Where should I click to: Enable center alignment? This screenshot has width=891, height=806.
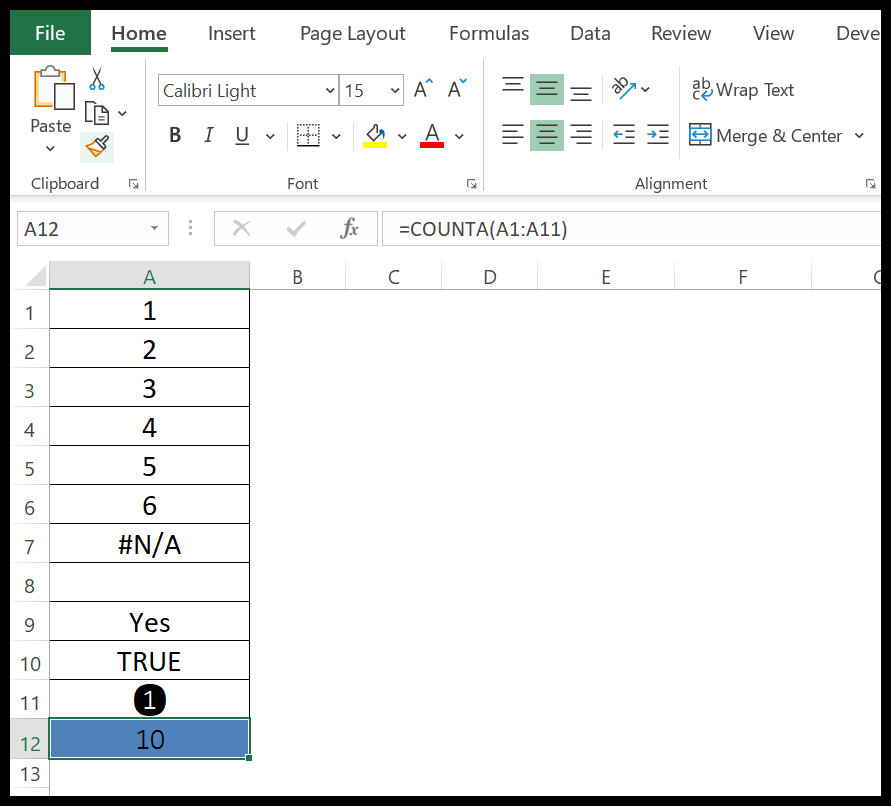pos(547,135)
